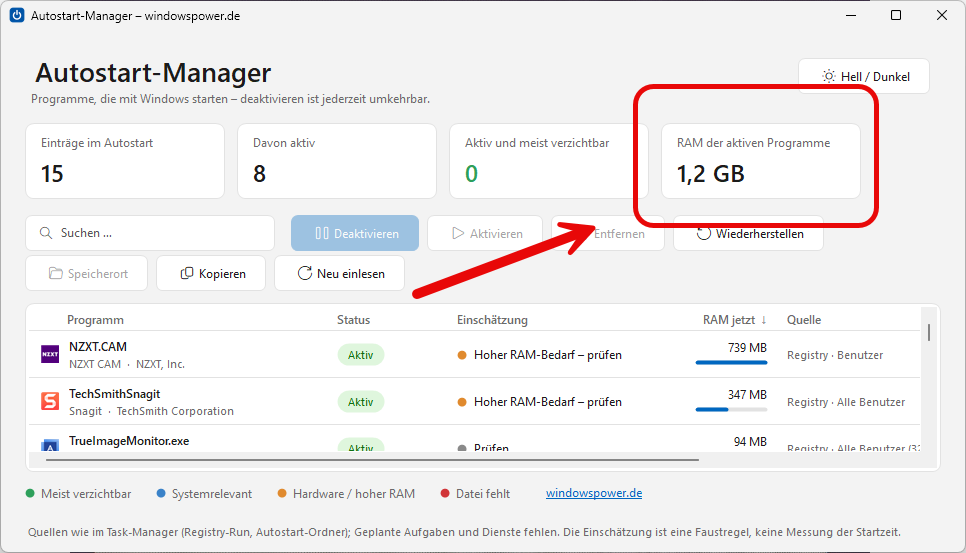This screenshot has height=553, width=966.
Task: Select the TrueImageMonitor.exe program name
Action: 129,441
